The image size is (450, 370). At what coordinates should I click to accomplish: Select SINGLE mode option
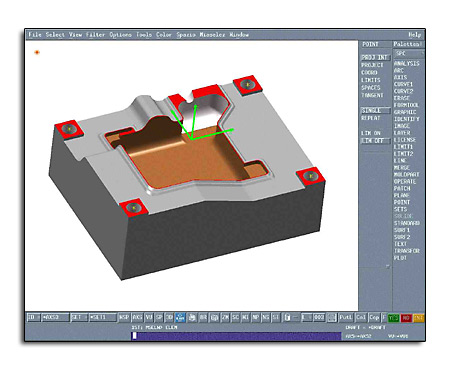375,110
